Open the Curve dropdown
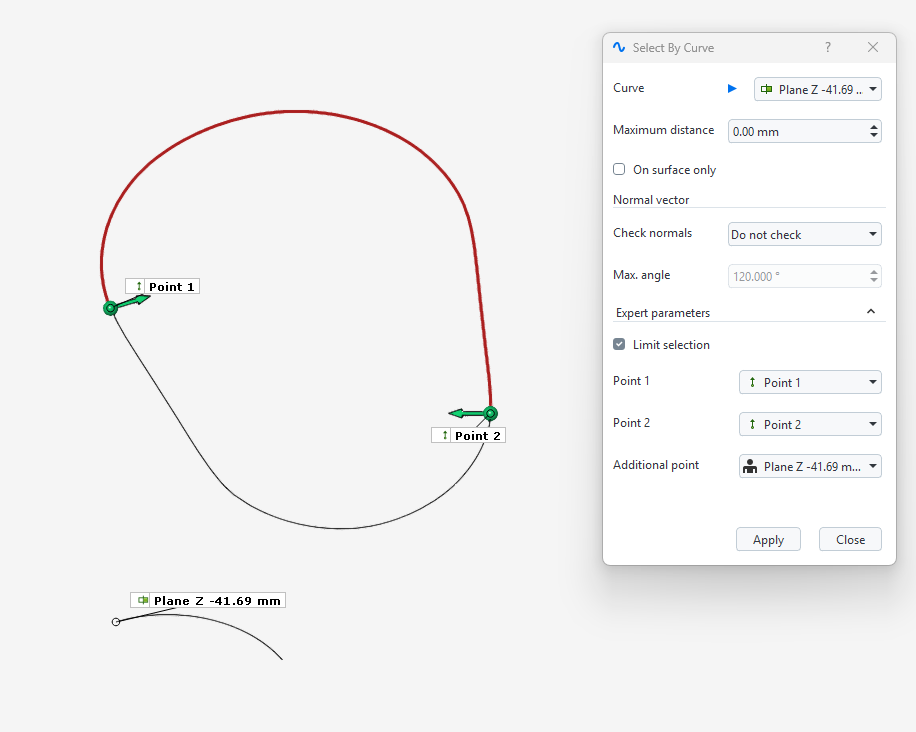Image resolution: width=916 pixels, height=732 pixels. pos(817,90)
